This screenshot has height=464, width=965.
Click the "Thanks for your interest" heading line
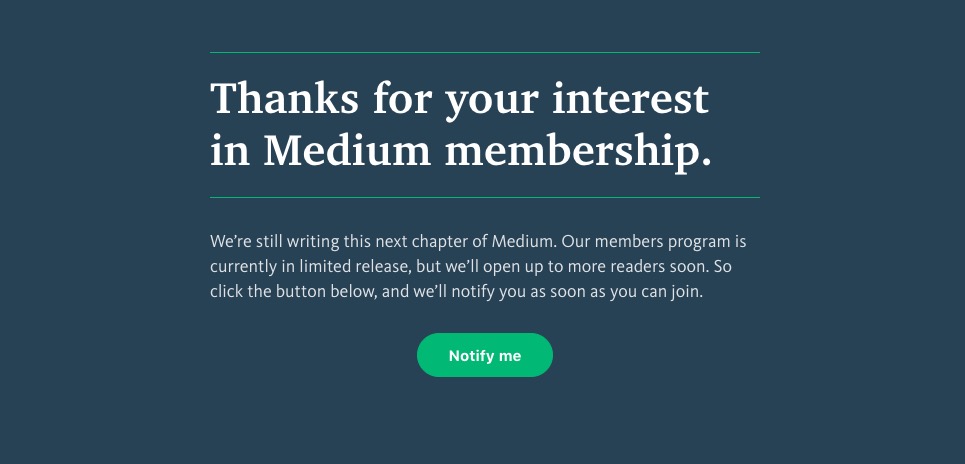click(x=459, y=99)
